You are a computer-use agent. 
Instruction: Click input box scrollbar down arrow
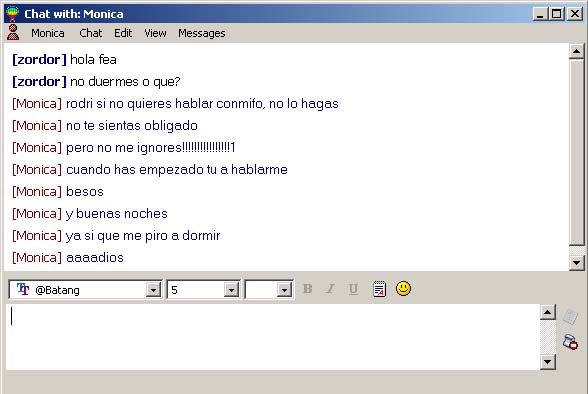pos(548,362)
